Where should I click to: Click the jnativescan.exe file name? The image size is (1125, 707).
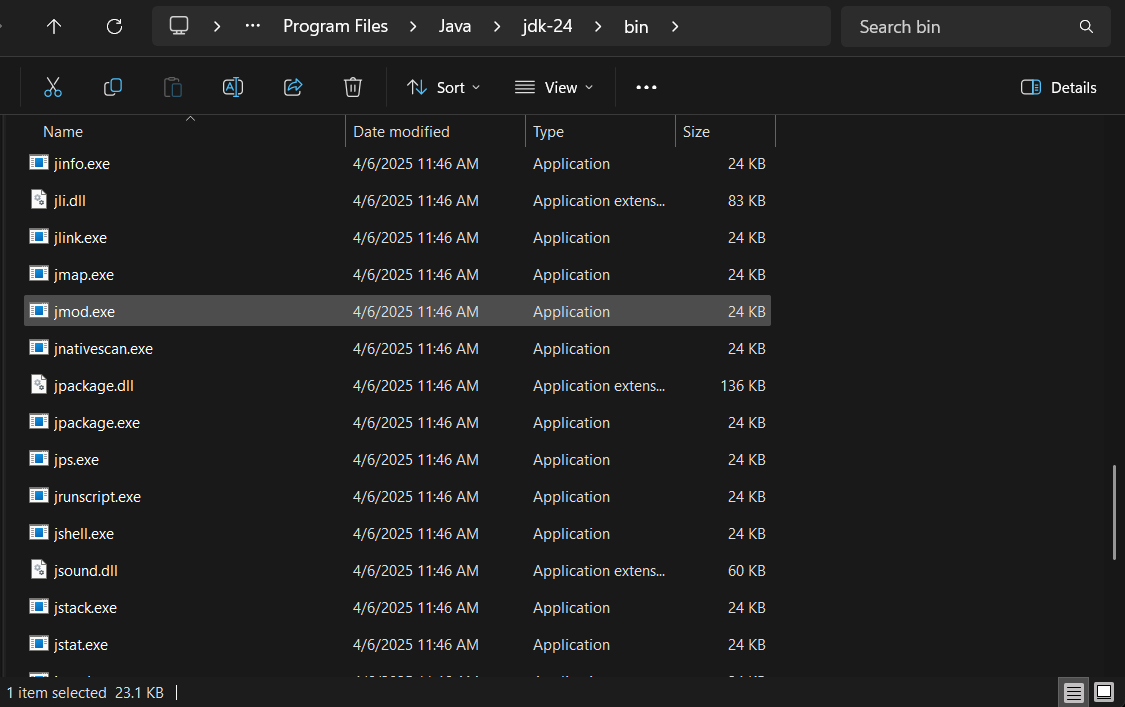[x=103, y=349]
